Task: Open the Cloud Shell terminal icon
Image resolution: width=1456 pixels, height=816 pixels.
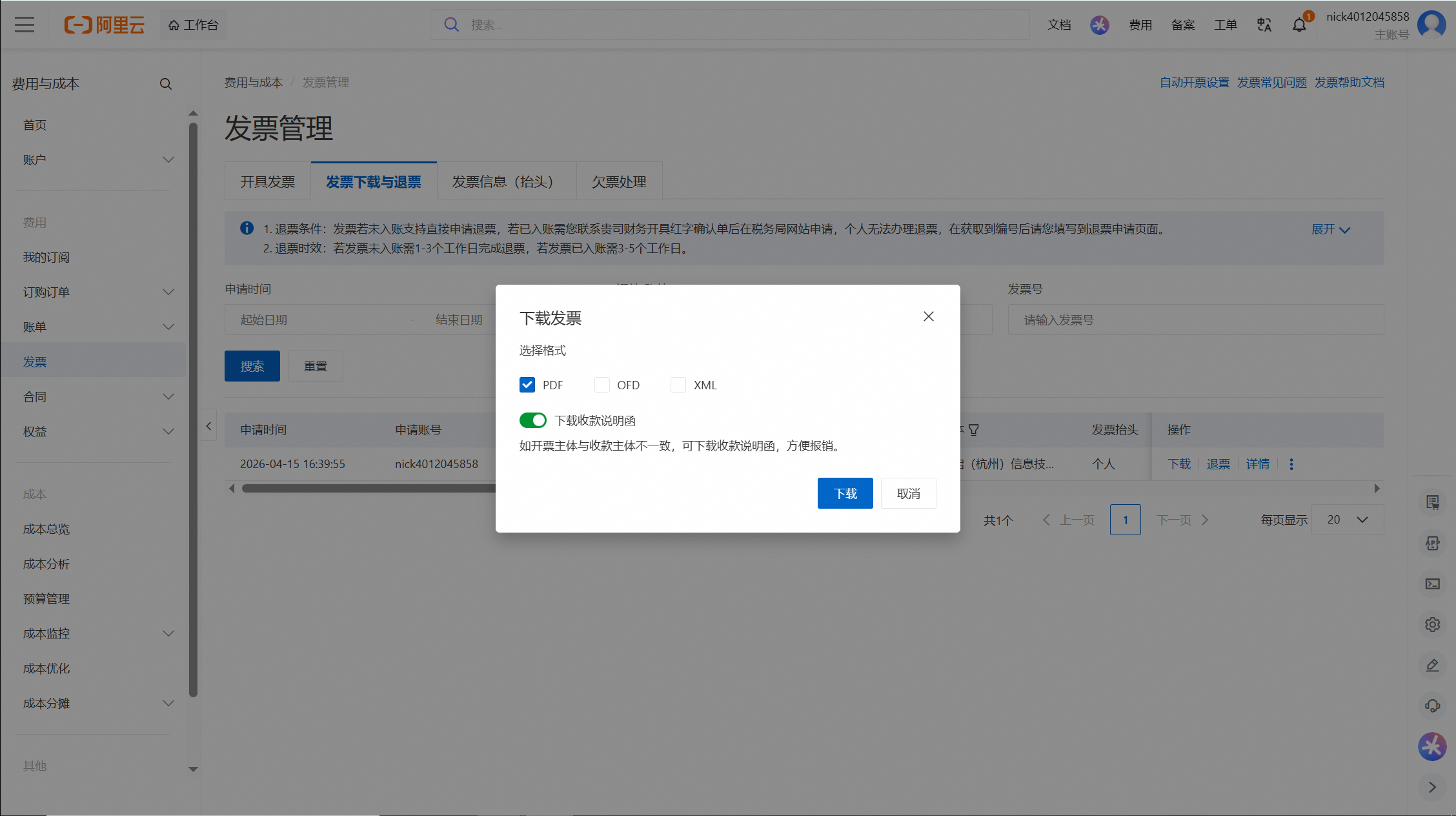Action: (x=1433, y=584)
